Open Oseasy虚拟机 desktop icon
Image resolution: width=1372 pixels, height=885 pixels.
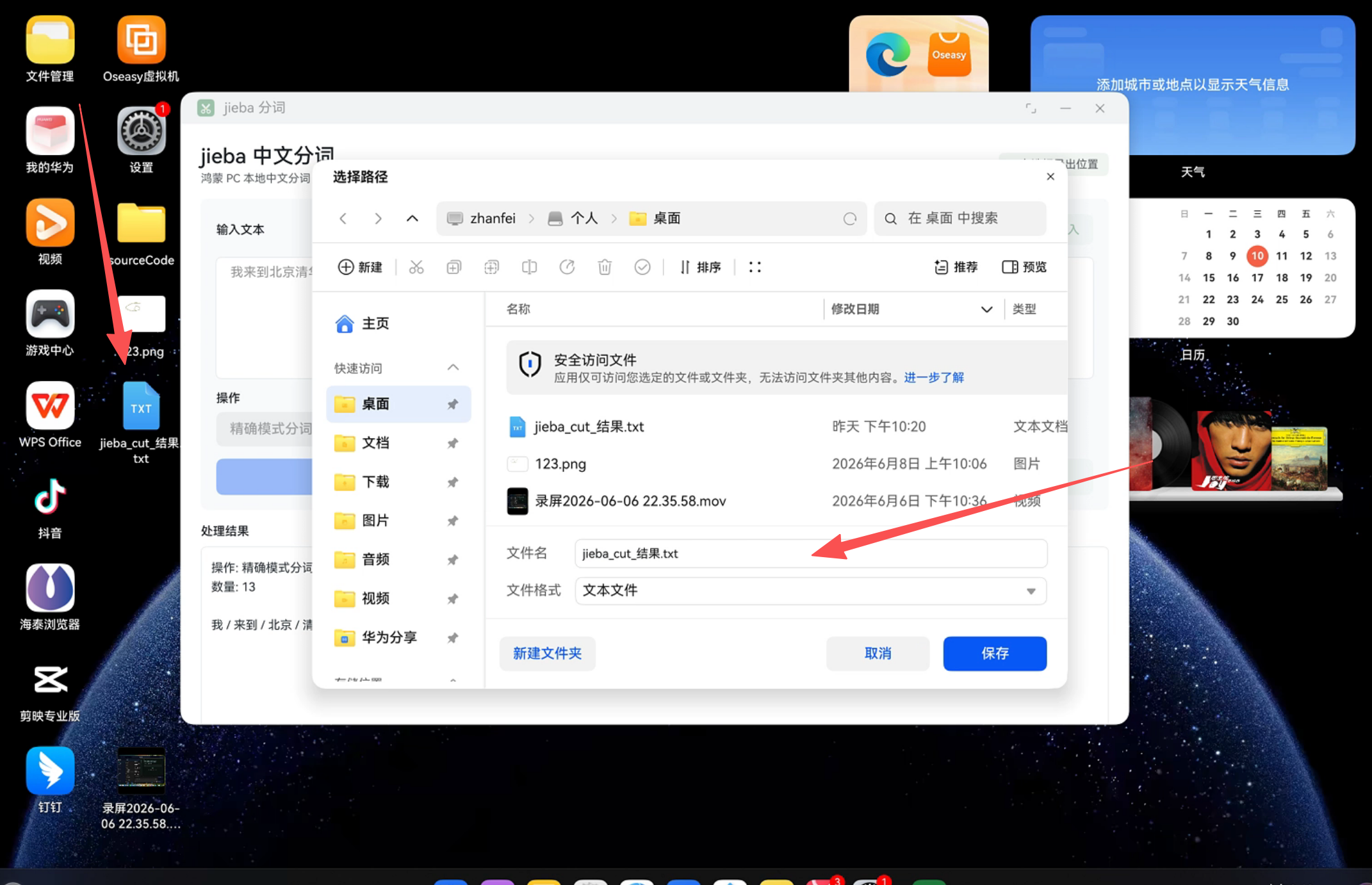coord(142,50)
